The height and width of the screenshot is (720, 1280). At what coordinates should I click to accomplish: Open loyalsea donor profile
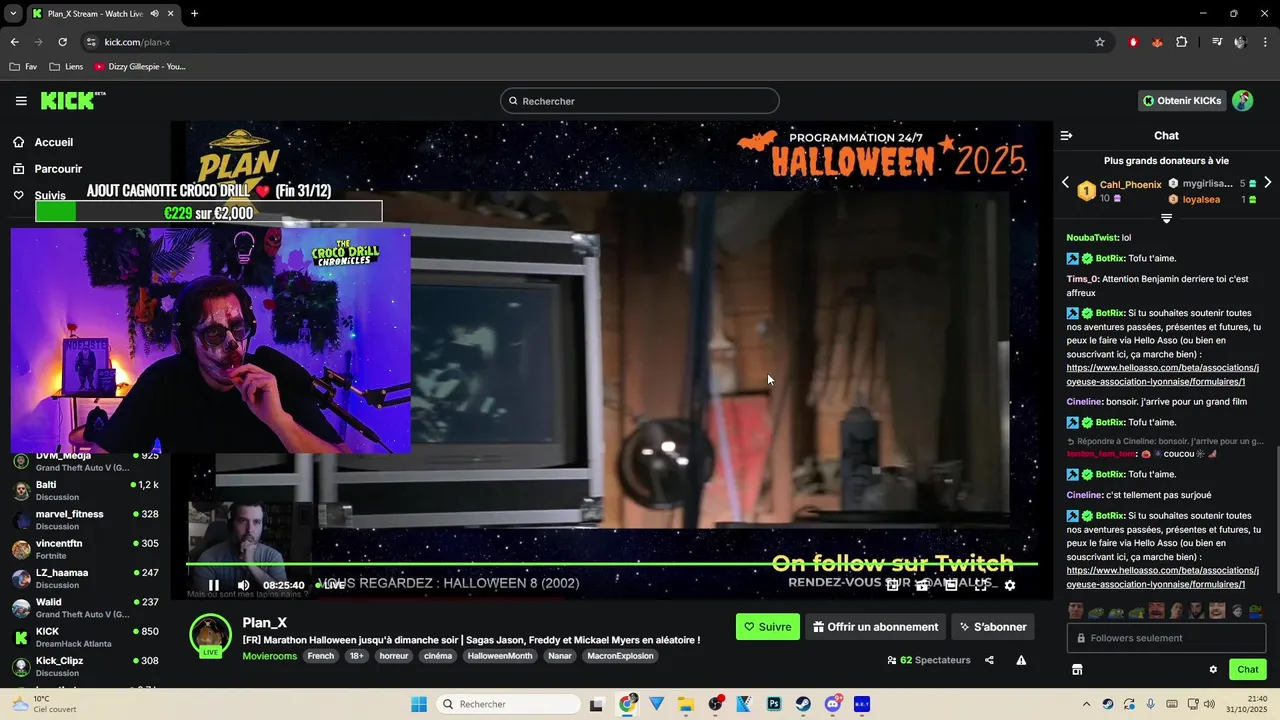pyautogui.click(x=1201, y=199)
